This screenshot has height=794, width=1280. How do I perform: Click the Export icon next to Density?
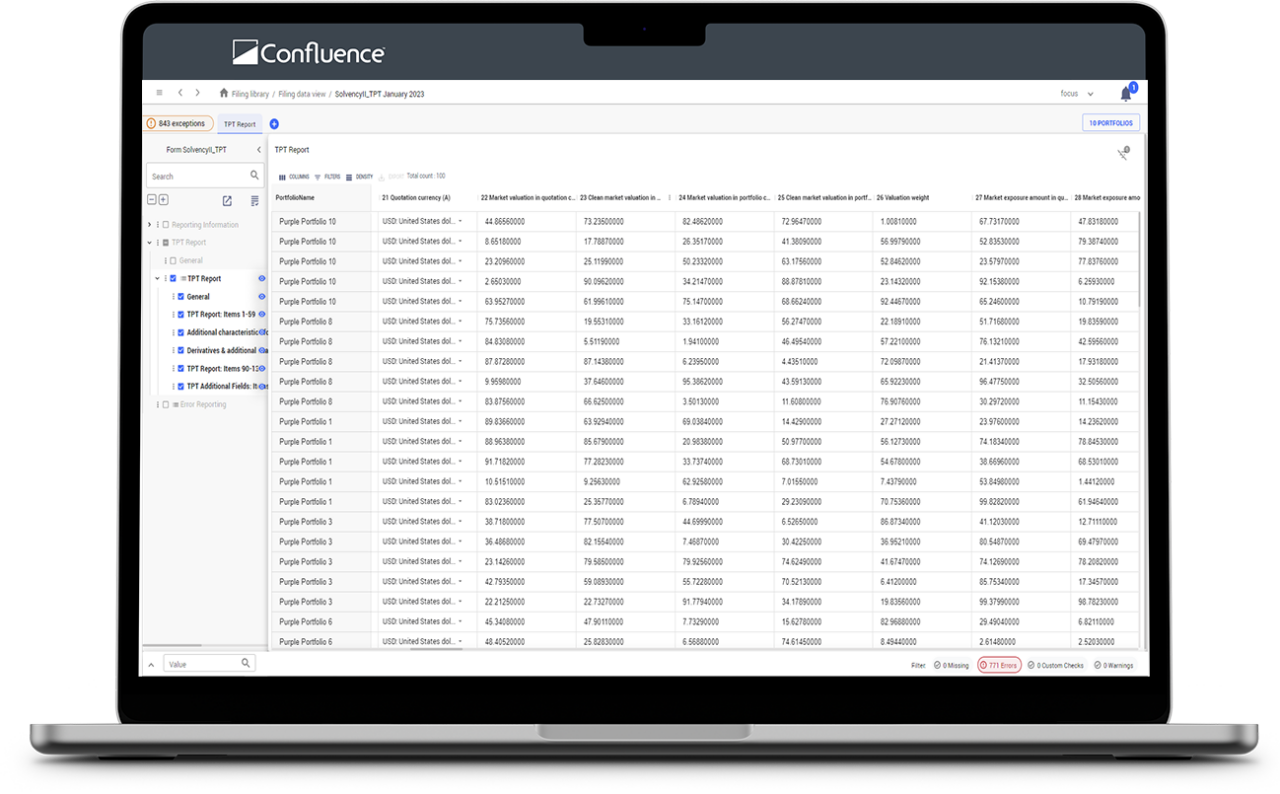pyautogui.click(x=381, y=176)
